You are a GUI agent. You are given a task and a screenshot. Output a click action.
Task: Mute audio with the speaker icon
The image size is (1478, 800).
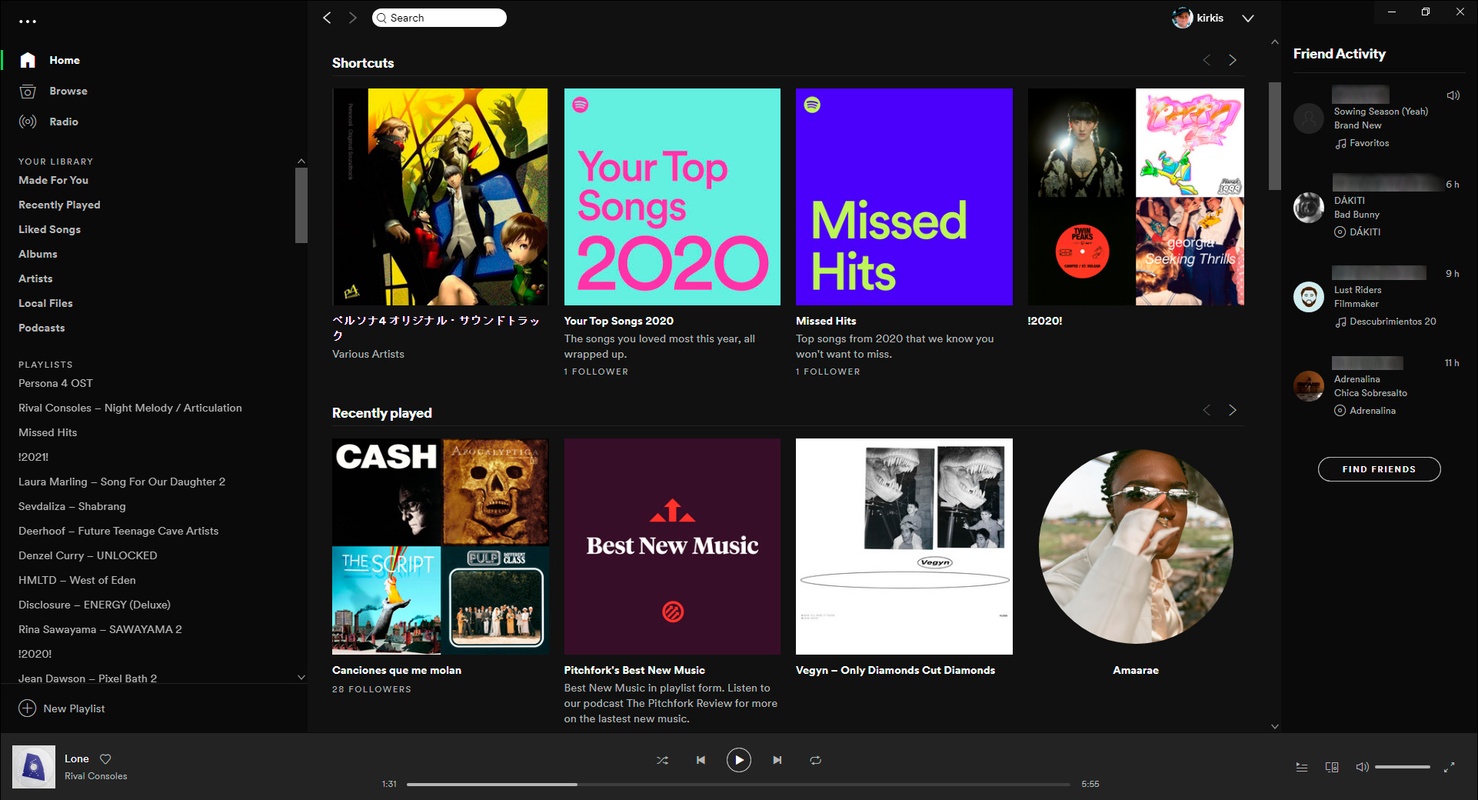(x=1361, y=767)
